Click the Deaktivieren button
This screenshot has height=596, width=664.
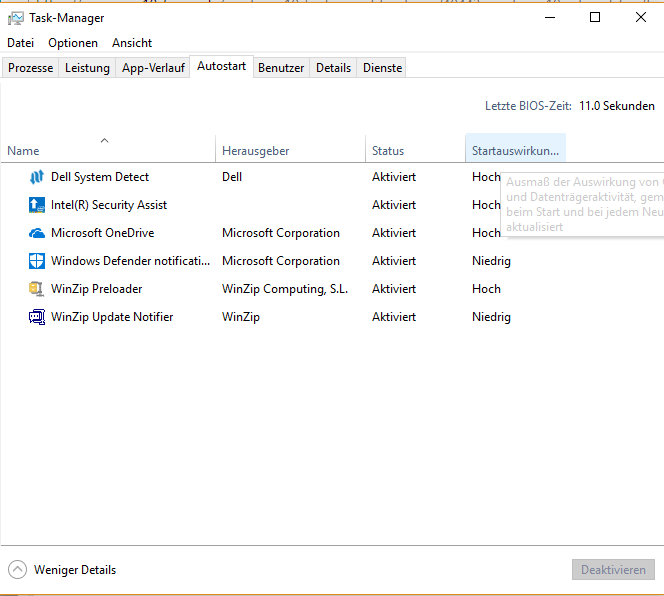613,570
